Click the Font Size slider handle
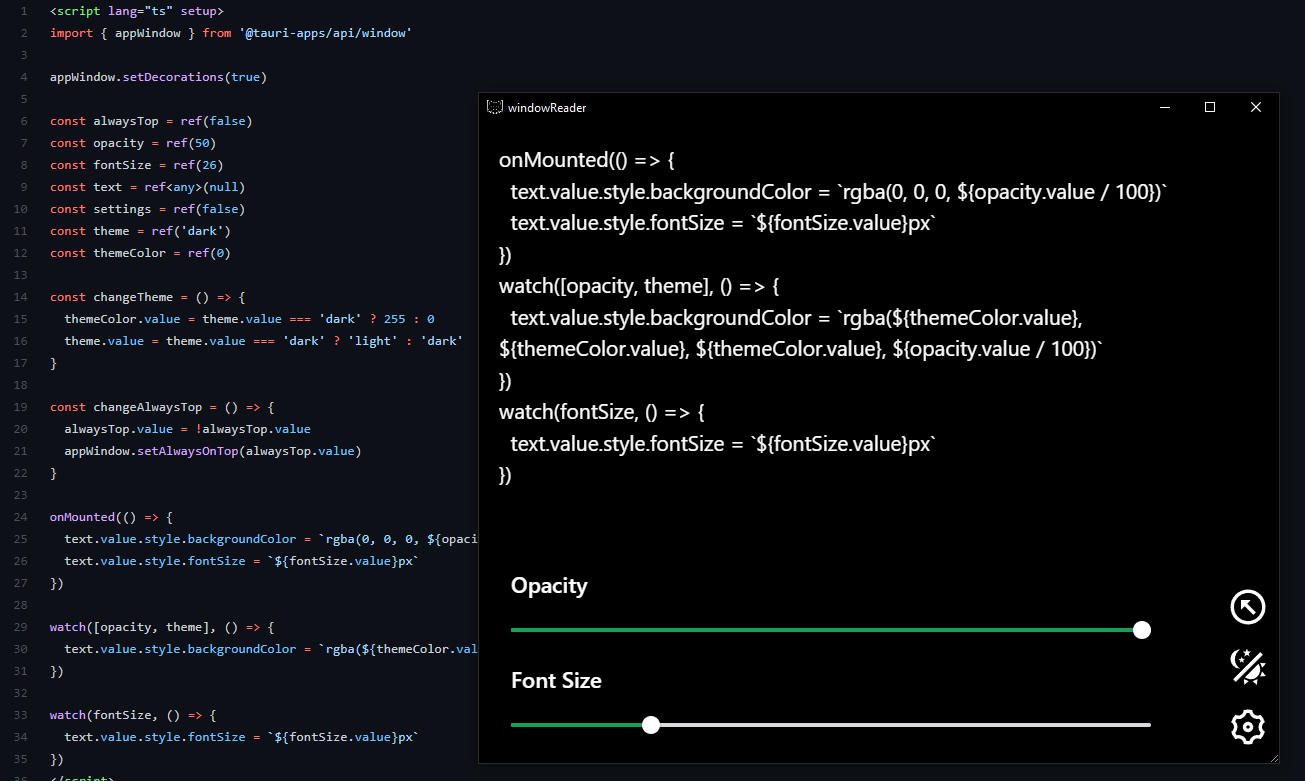Image resolution: width=1305 pixels, height=781 pixels. tap(650, 724)
